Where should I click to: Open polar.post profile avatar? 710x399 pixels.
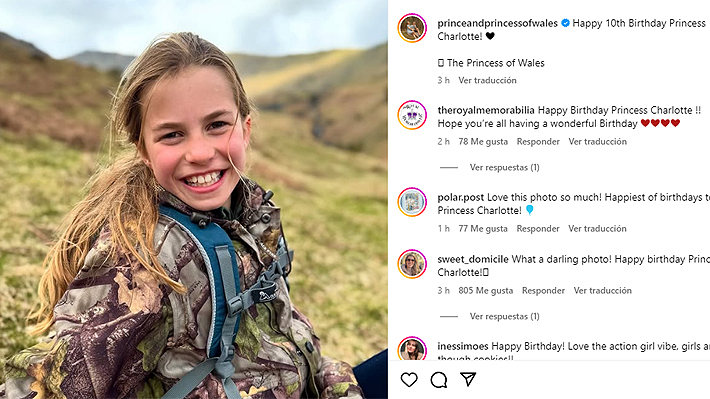(x=412, y=202)
